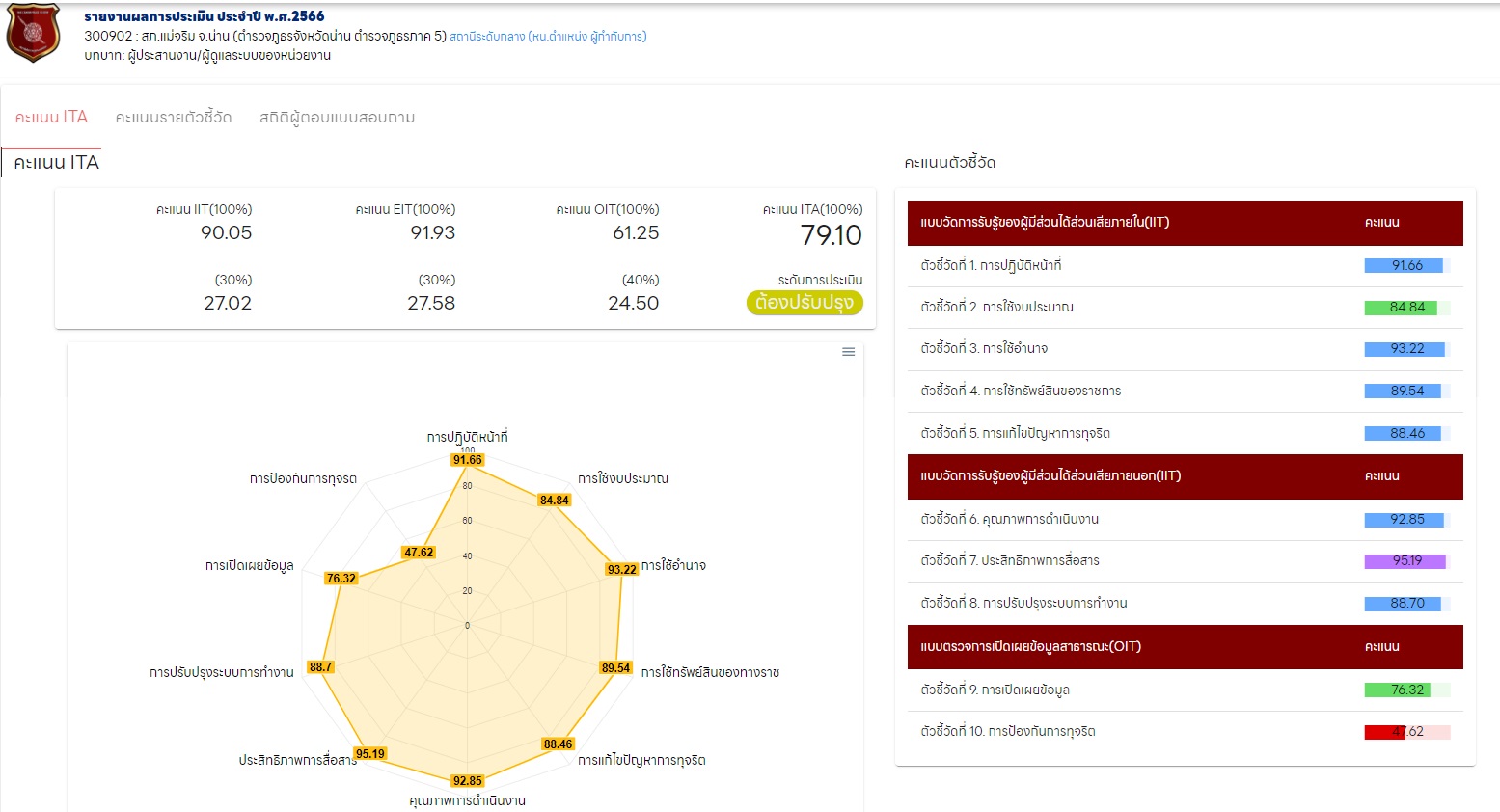
Task: Switch to the คะแนน ITA tab
Action: coord(51,118)
